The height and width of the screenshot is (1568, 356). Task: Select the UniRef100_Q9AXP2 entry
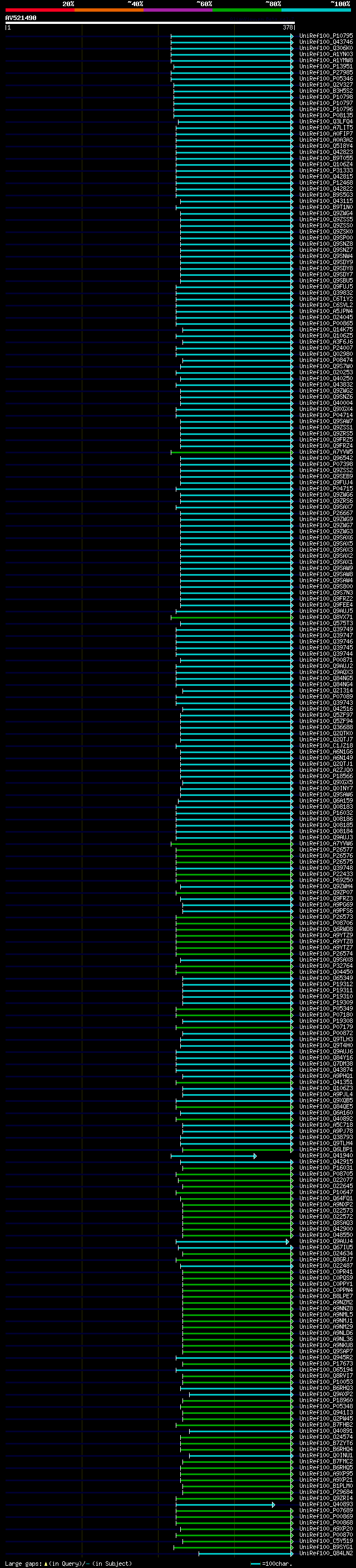(326, 1394)
